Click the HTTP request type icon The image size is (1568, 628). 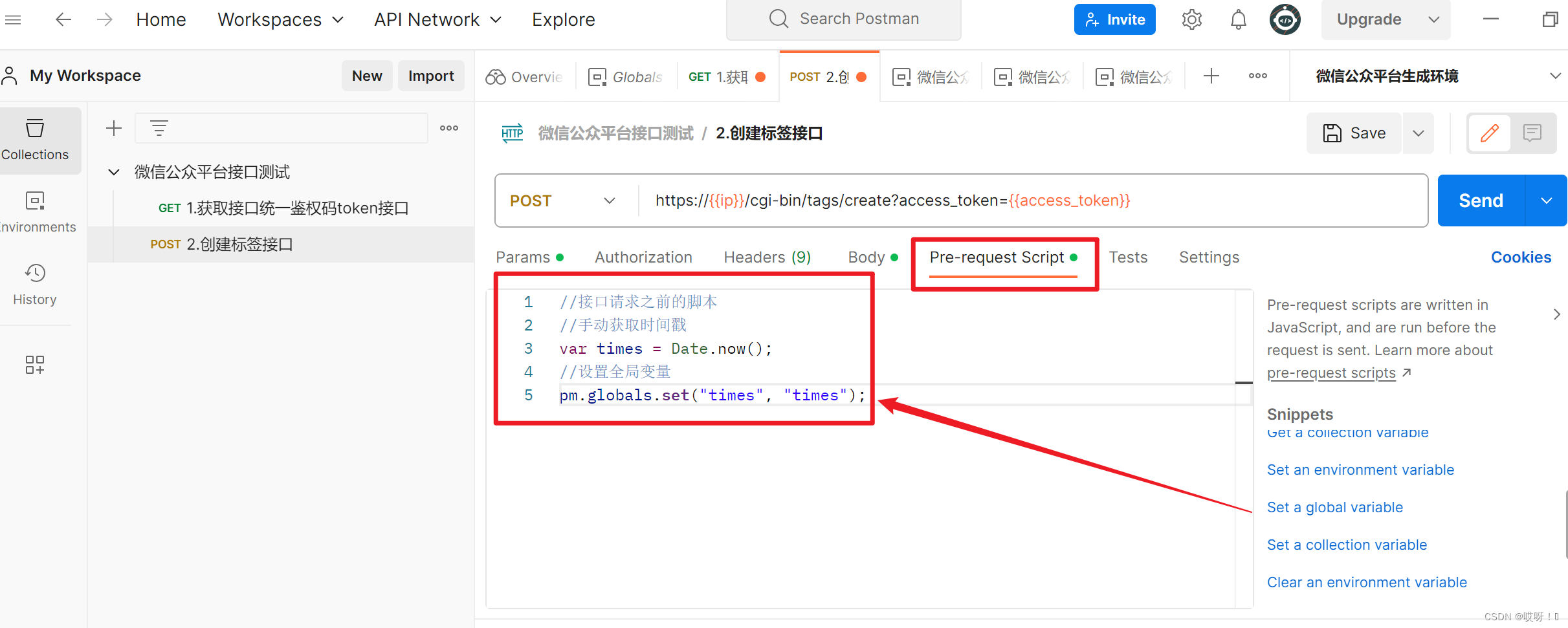[512, 133]
